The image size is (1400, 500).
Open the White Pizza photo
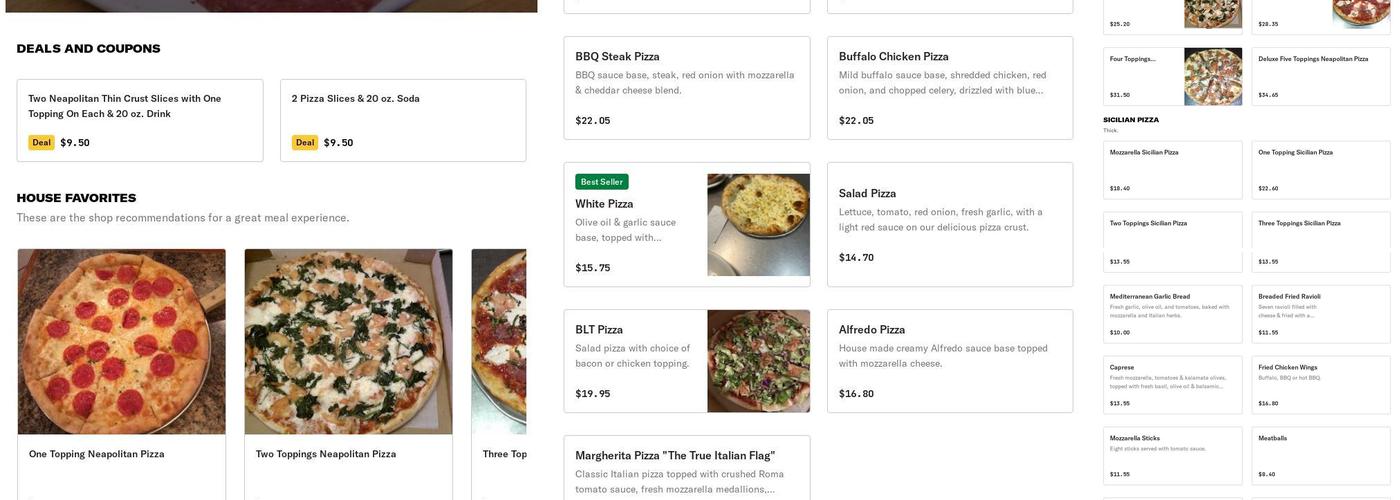[758, 225]
